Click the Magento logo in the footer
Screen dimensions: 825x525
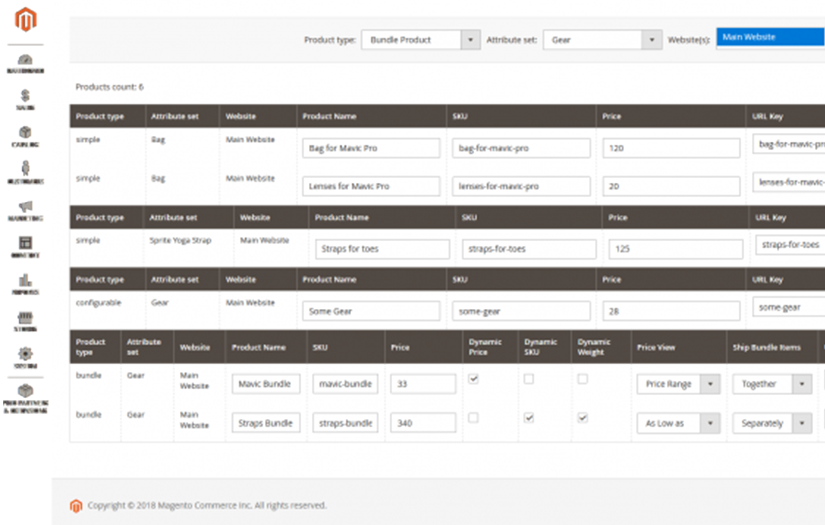coord(76,506)
